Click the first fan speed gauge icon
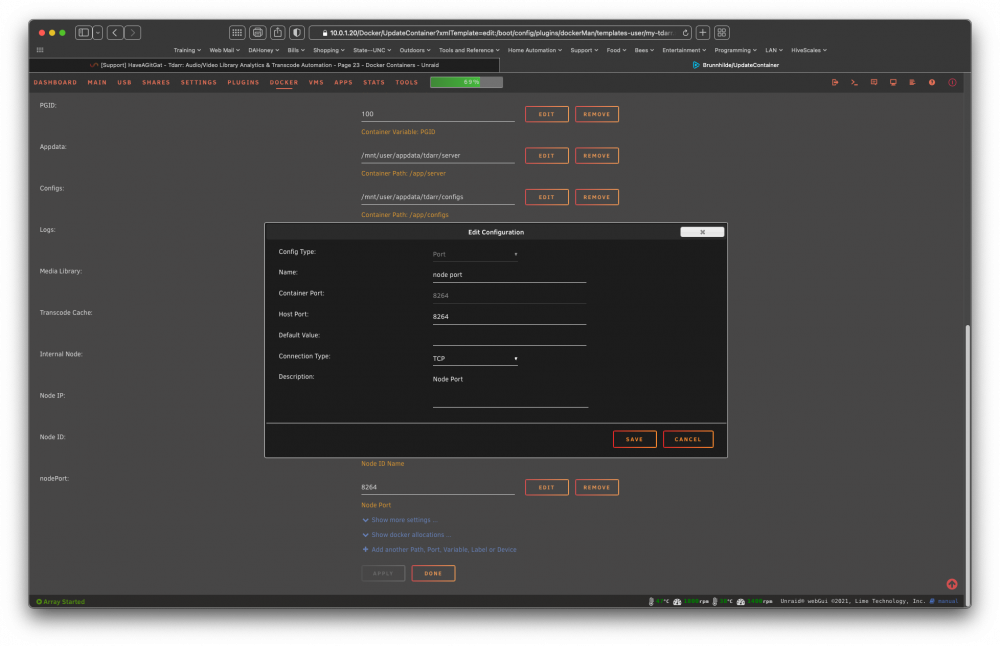This screenshot has width=1000, height=646. pos(677,601)
